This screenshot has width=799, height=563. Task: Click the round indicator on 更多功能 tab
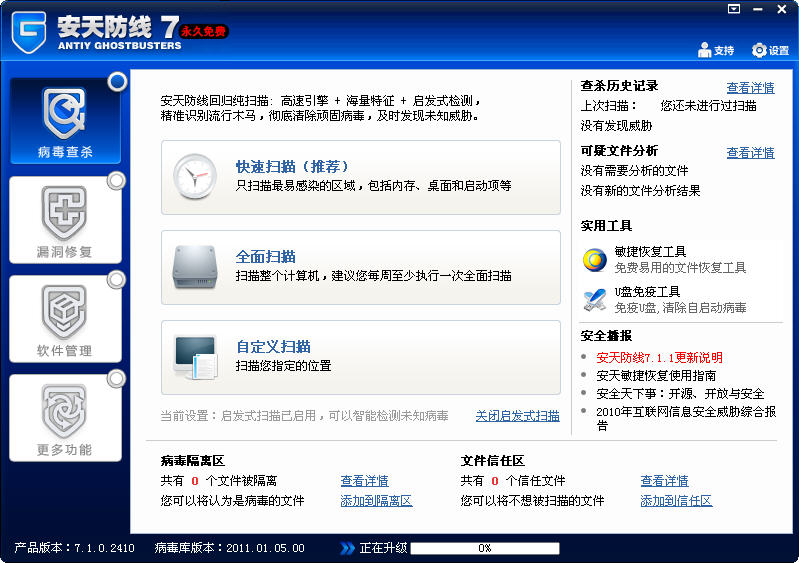pos(117,378)
